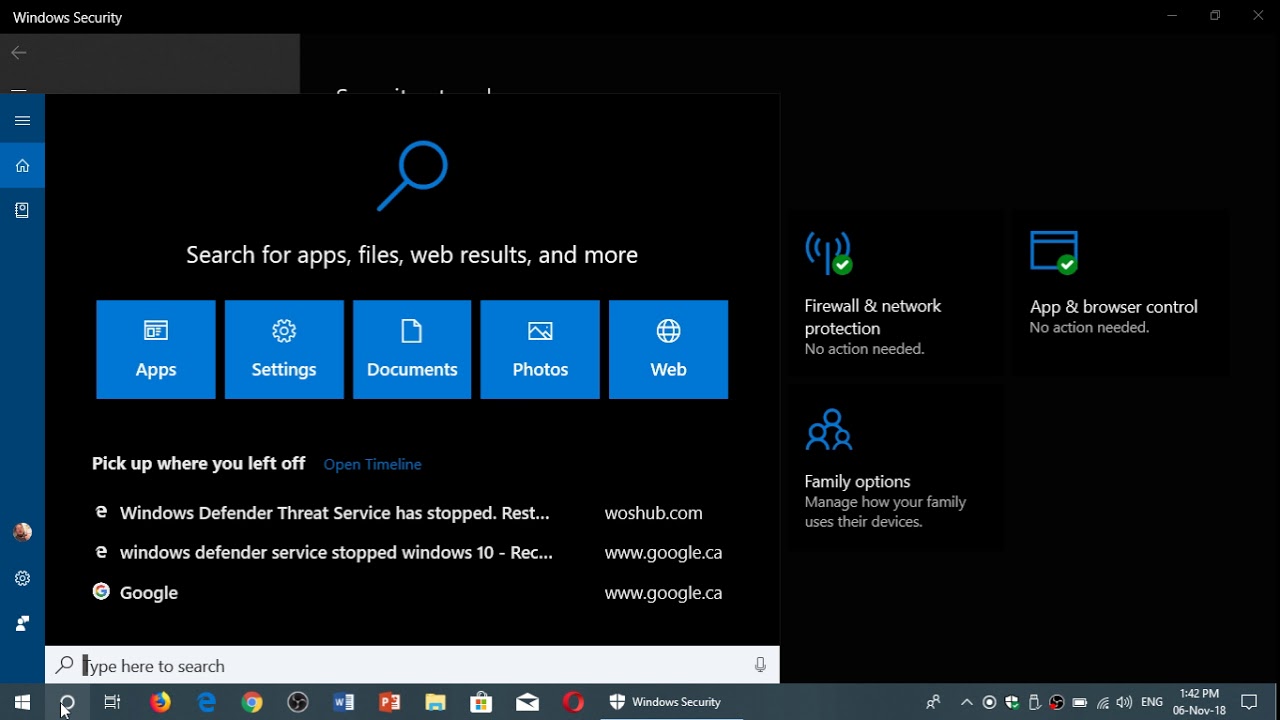1280x720 pixels.
Task: Filter search by Settings tile
Action: coord(284,350)
